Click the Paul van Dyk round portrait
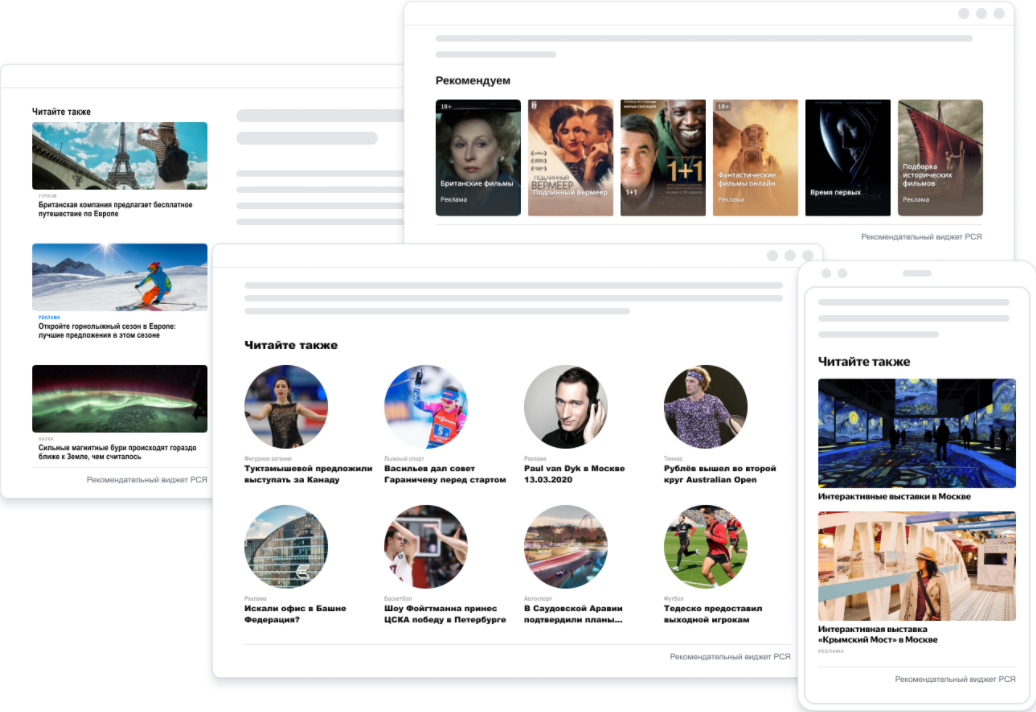The width and height of the screenshot is (1036, 712). tap(566, 406)
